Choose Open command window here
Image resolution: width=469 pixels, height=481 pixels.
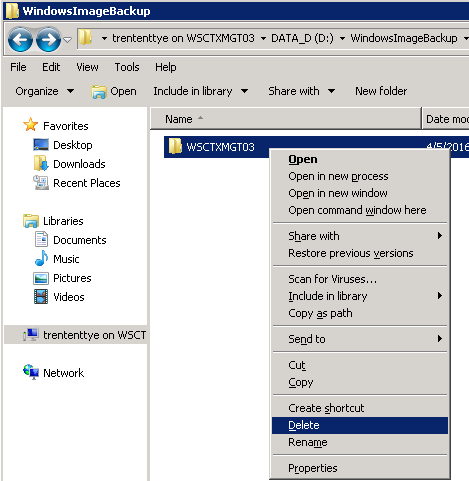pos(360,210)
